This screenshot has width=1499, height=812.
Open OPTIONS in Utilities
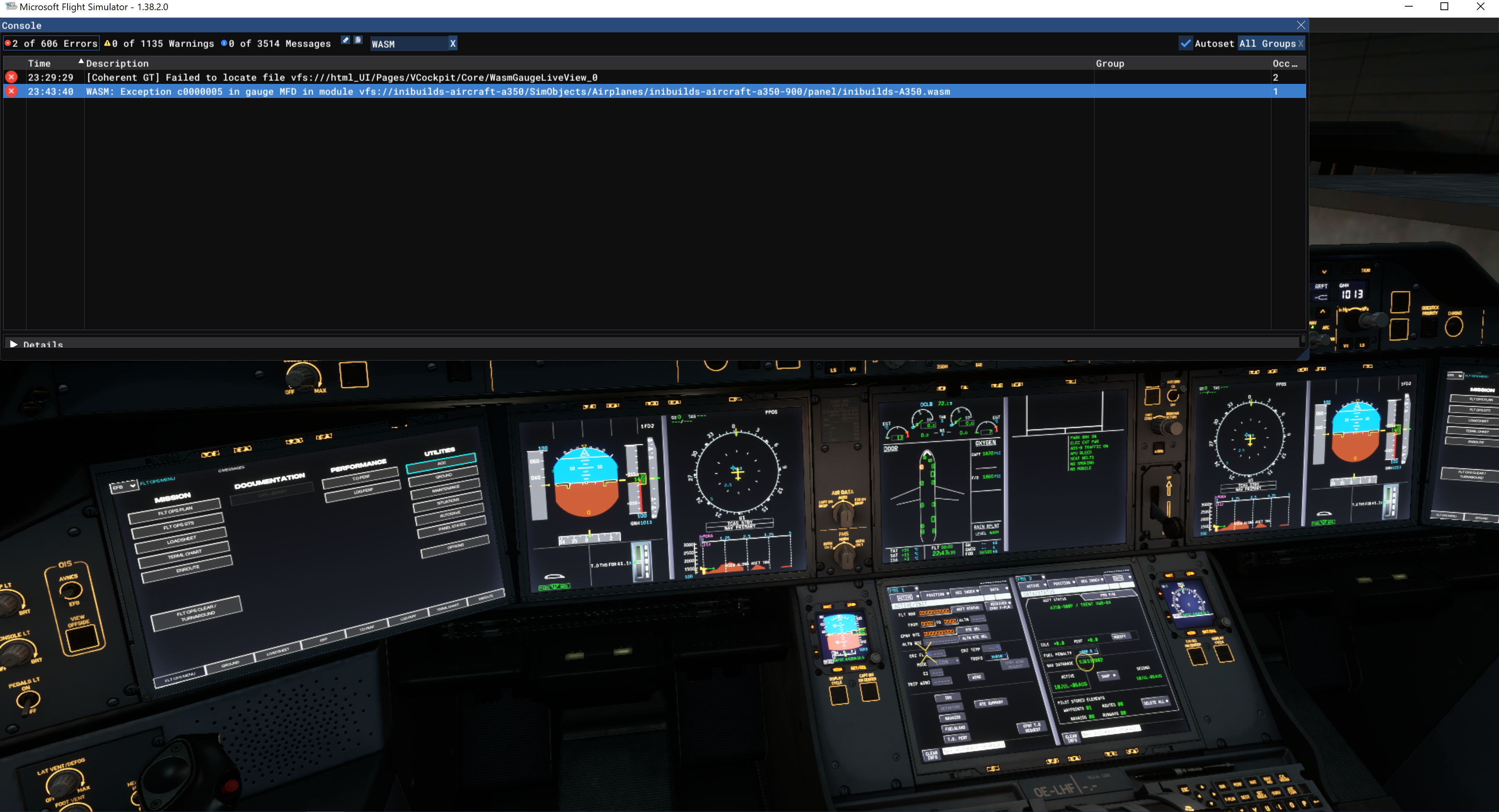455,546
